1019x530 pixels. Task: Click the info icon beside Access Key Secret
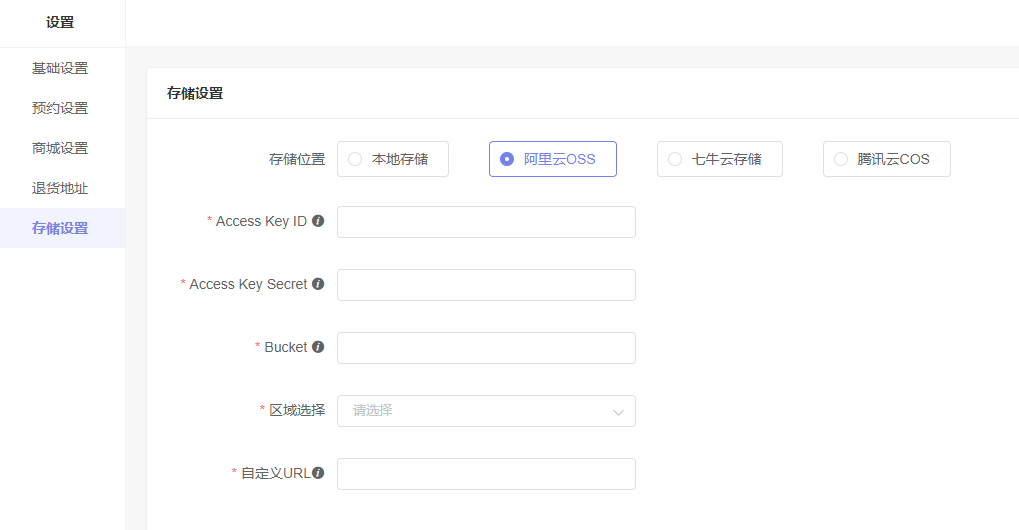pos(318,284)
